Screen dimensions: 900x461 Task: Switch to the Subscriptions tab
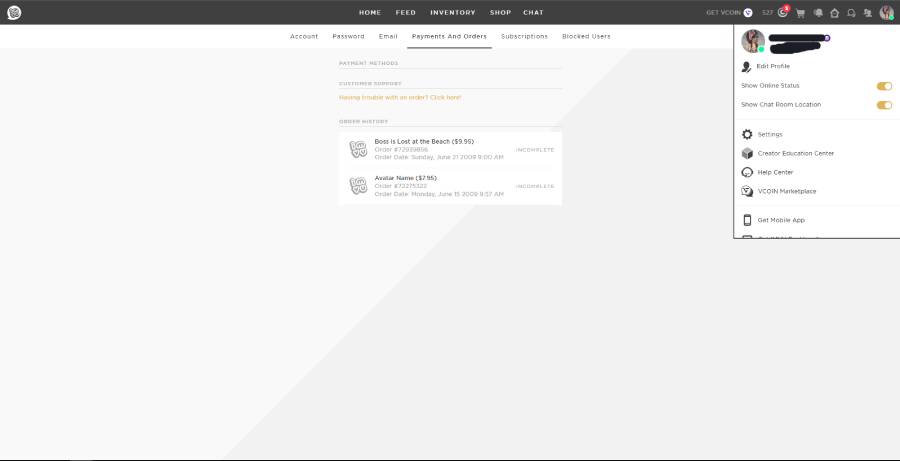point(525,36)
